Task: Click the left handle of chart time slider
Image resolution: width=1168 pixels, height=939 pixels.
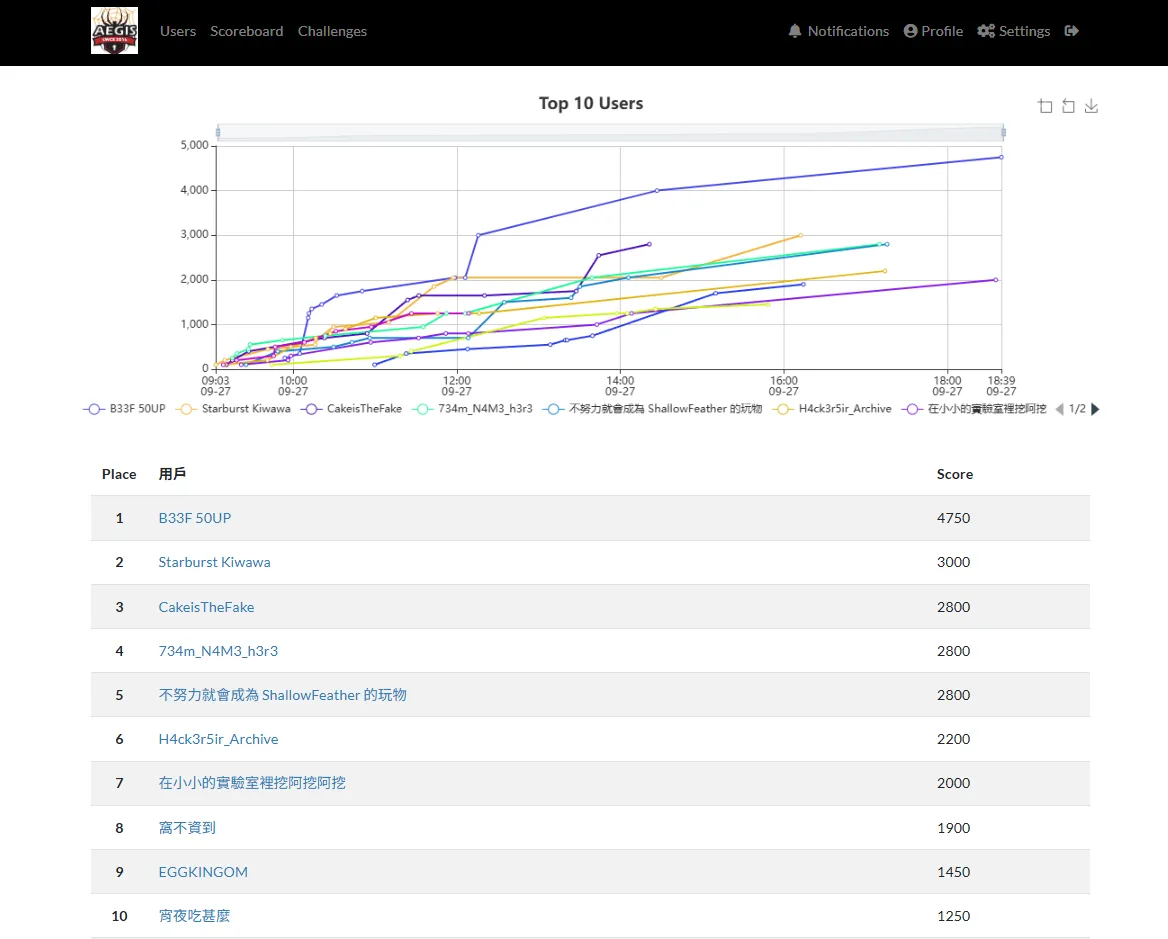Action: click(x=217, y=133)
